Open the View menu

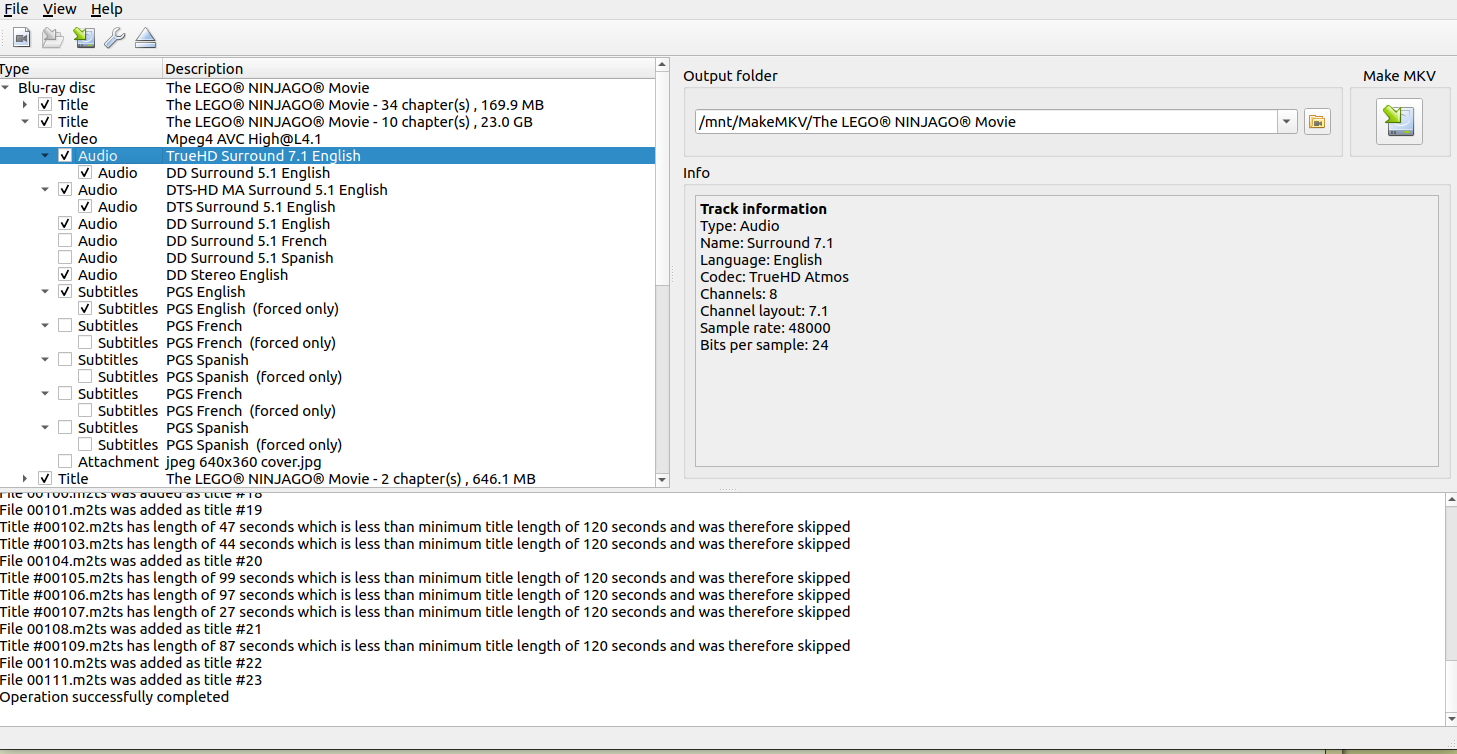[x=60, y=9]
